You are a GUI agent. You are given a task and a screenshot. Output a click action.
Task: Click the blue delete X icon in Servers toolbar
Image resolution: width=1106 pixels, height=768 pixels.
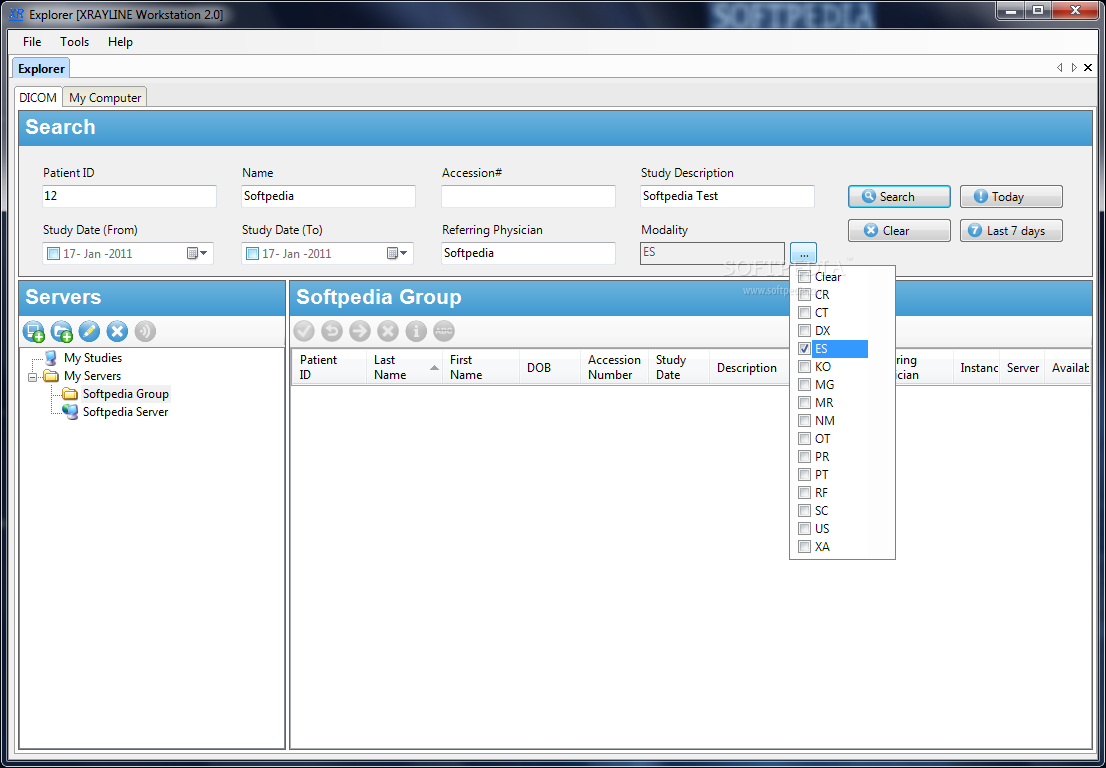(x=117, y=331)
